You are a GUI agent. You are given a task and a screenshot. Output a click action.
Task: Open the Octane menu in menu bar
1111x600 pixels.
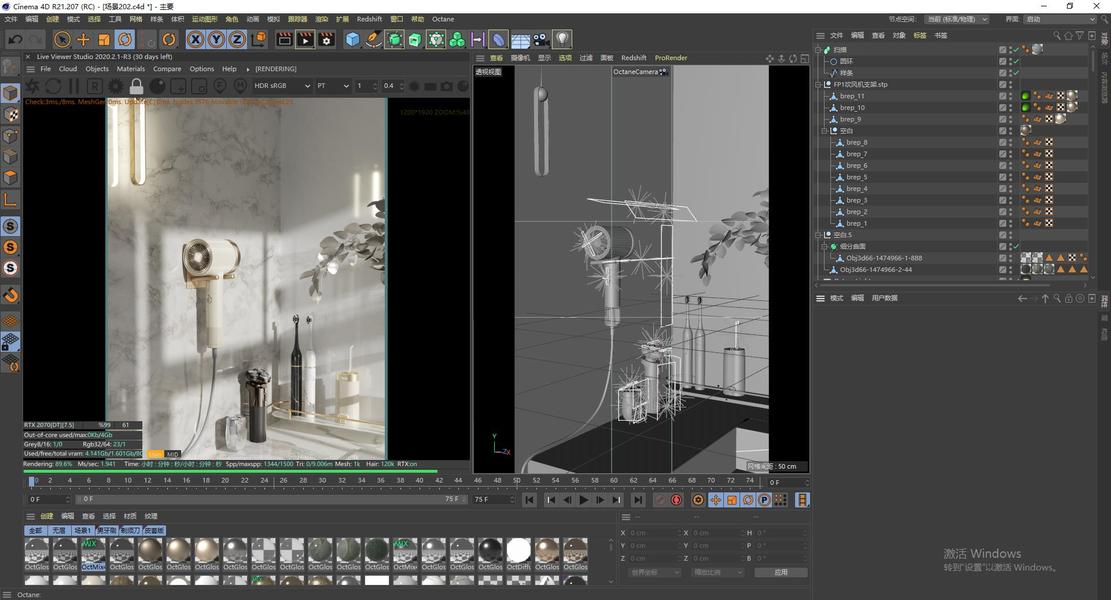coord(442,19)
